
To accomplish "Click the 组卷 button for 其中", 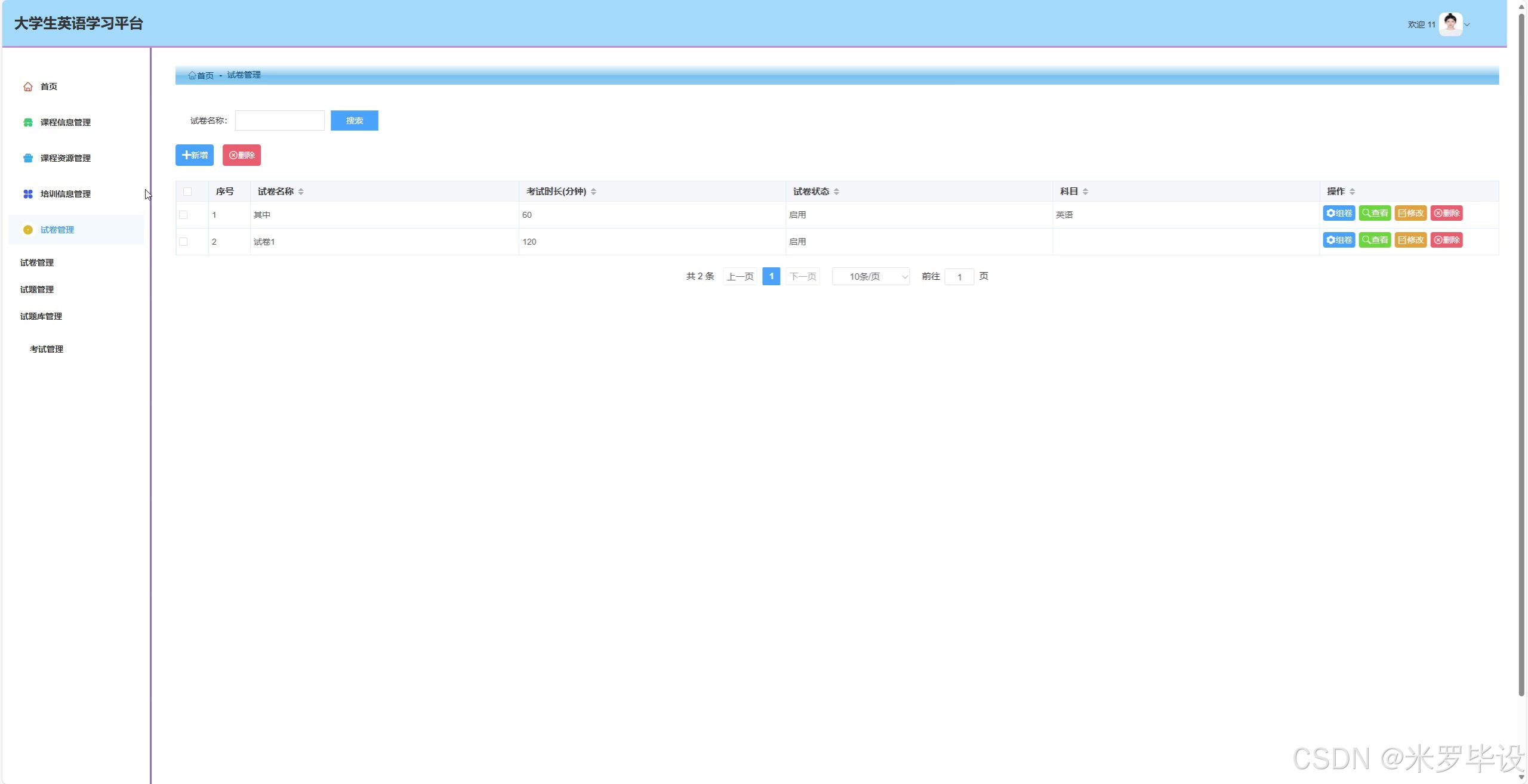I will (1339, 213).
